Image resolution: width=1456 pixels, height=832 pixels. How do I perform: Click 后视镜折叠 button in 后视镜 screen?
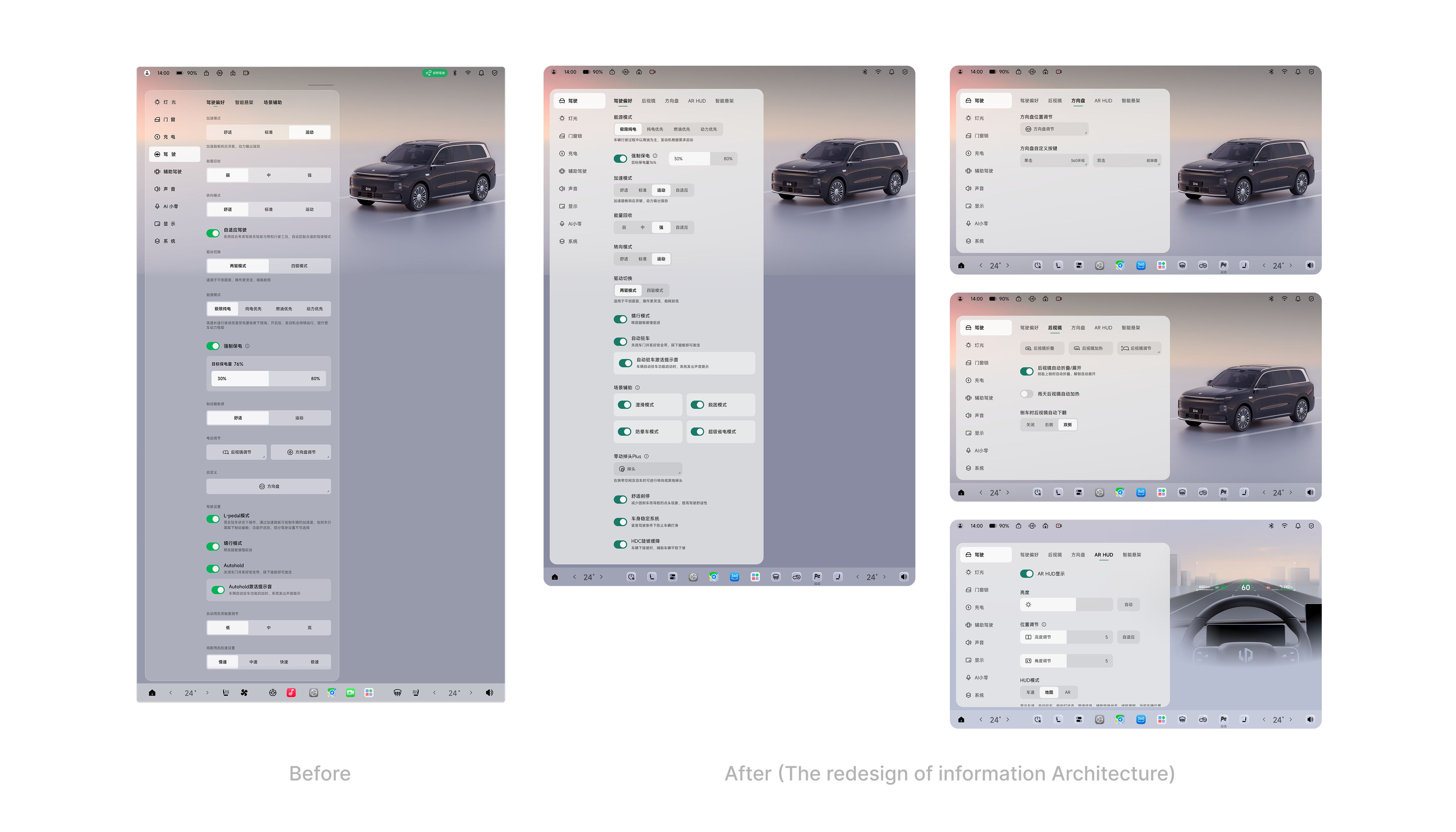click(1042, 348)
